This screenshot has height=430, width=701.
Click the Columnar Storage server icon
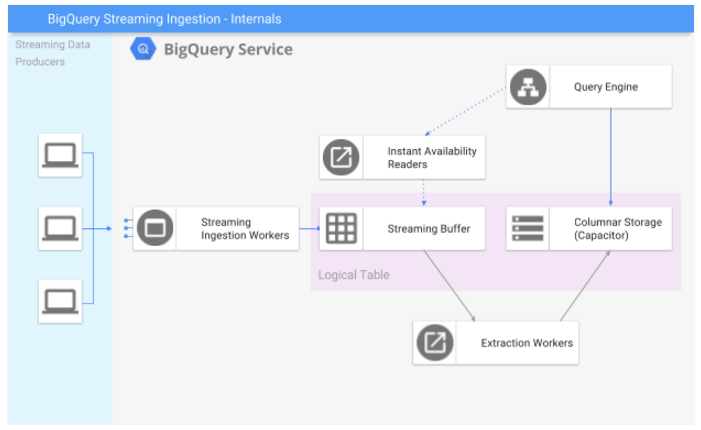click(x=528, y=228)
